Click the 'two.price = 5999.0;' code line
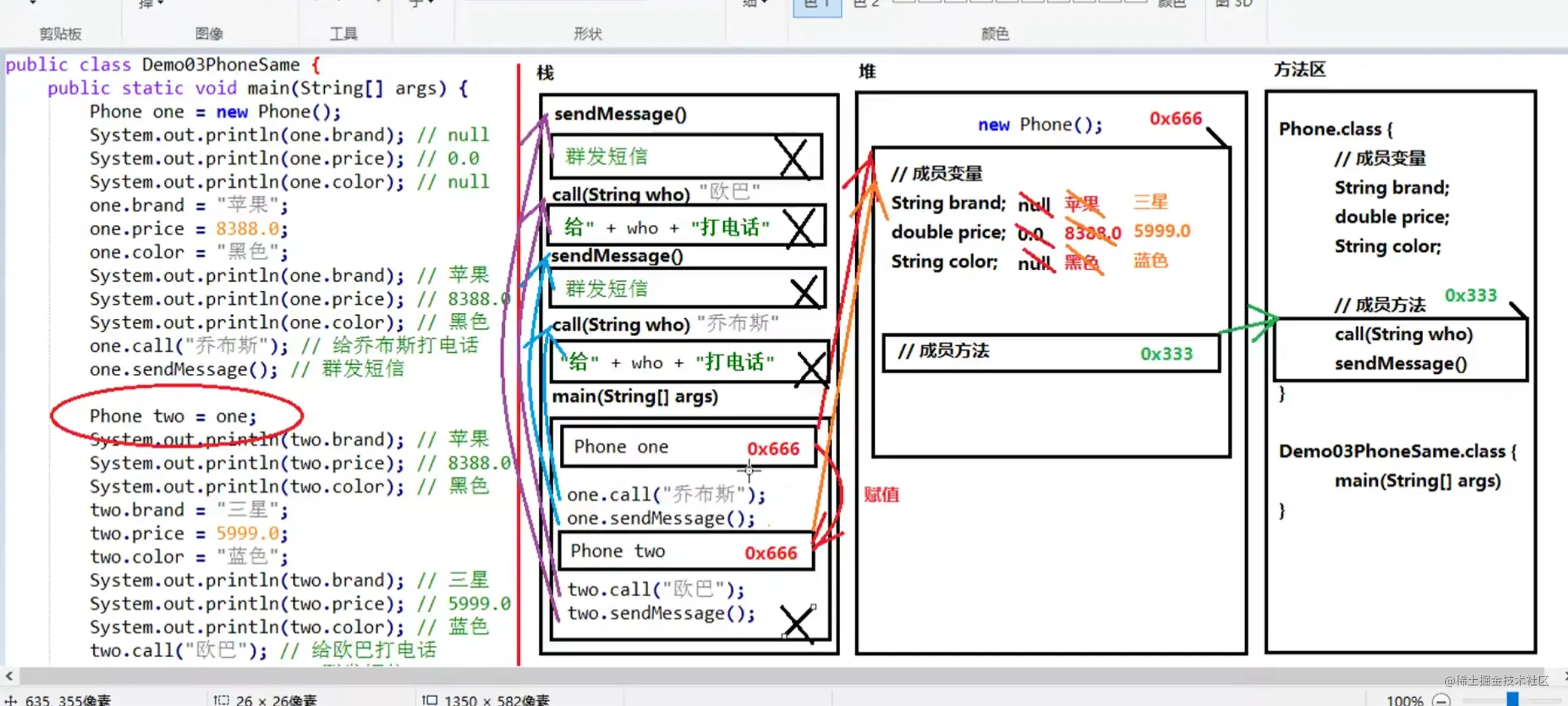The width and height of the screenshot is (1568, 706). coord(189,533)
